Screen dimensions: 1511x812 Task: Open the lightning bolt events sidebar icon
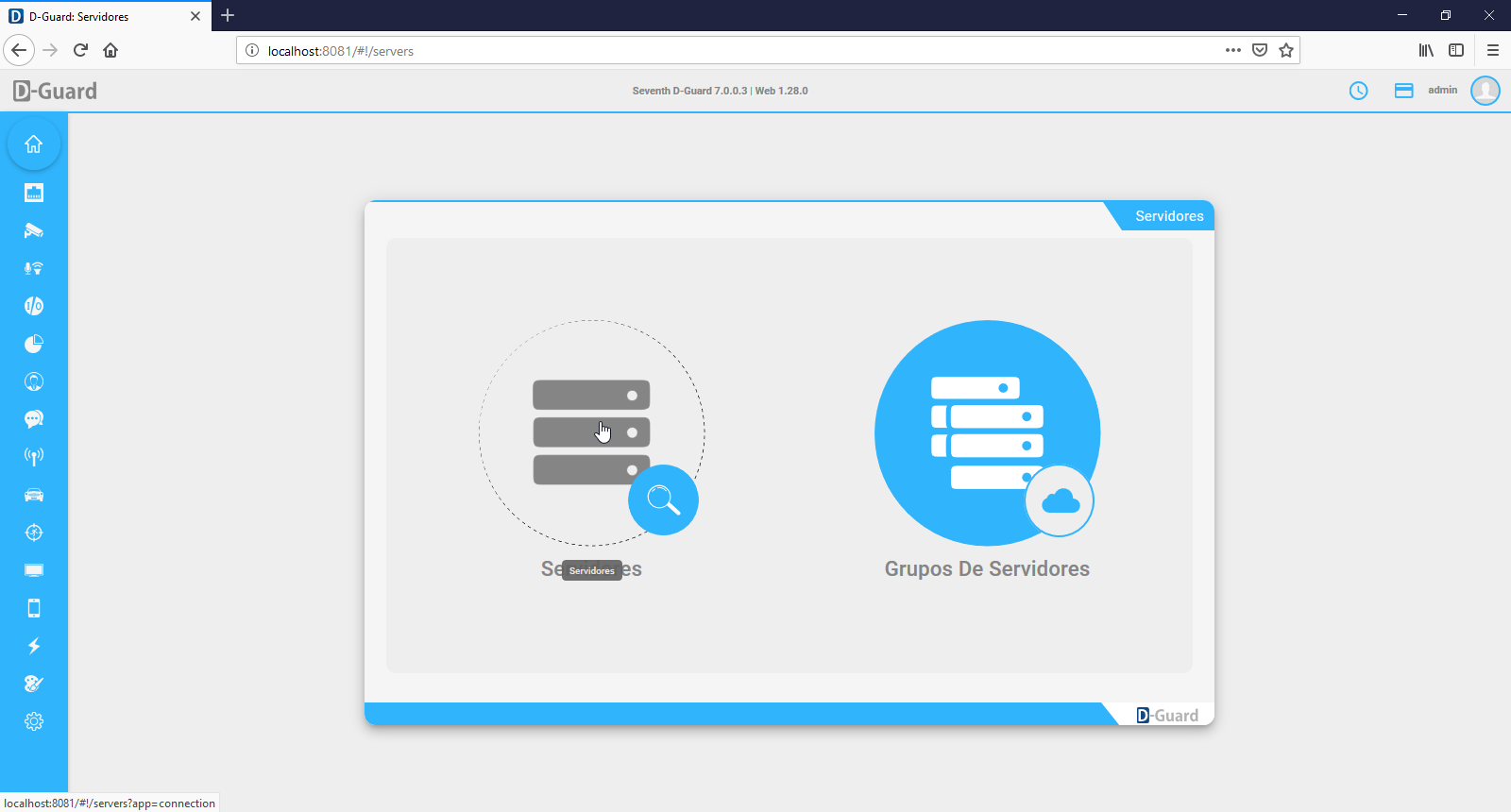click(34, 646)
